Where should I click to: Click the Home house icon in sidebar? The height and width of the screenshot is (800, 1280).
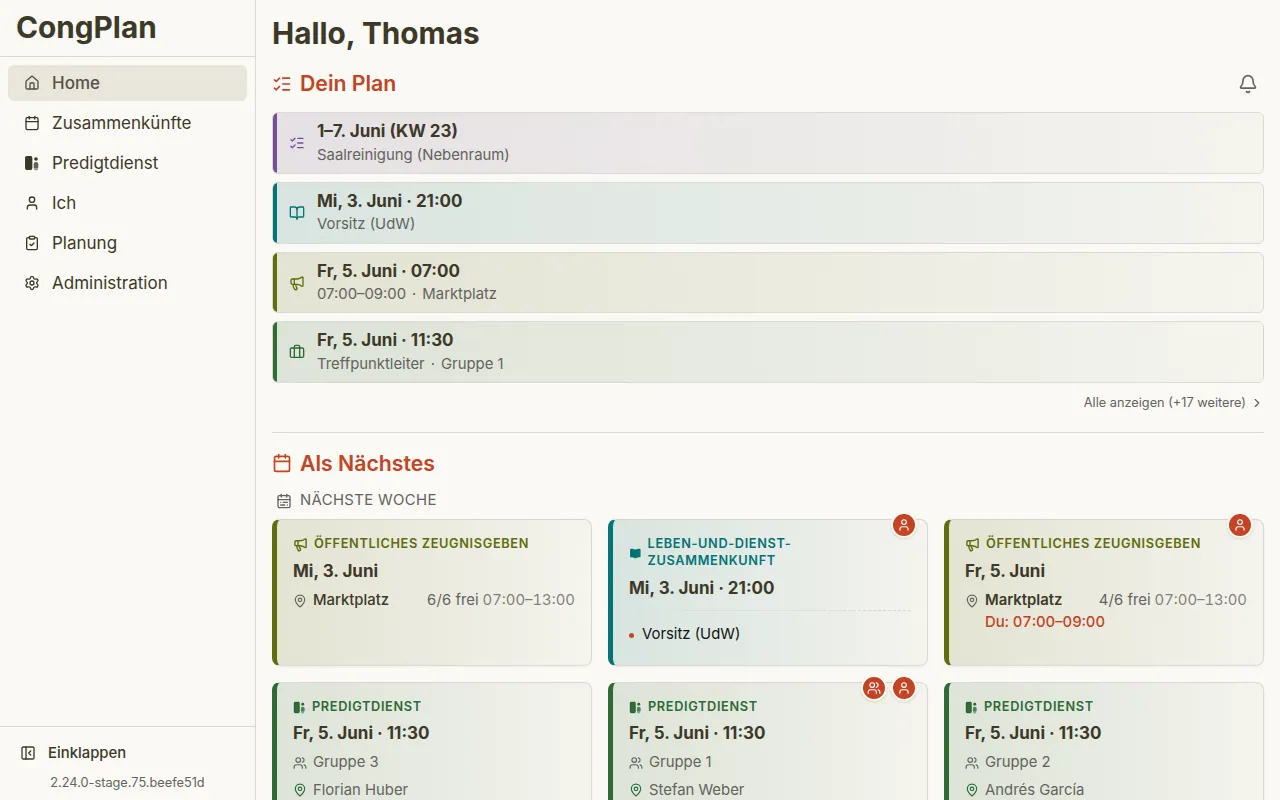point(32,83)
